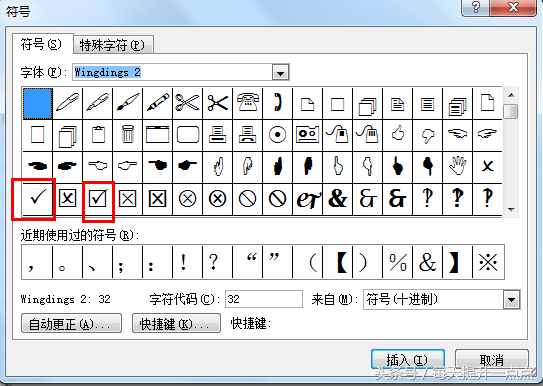Select the open palm five-finger hand symbol
The width and height of the screenshot is (543, 386).
tap(457, 167)
